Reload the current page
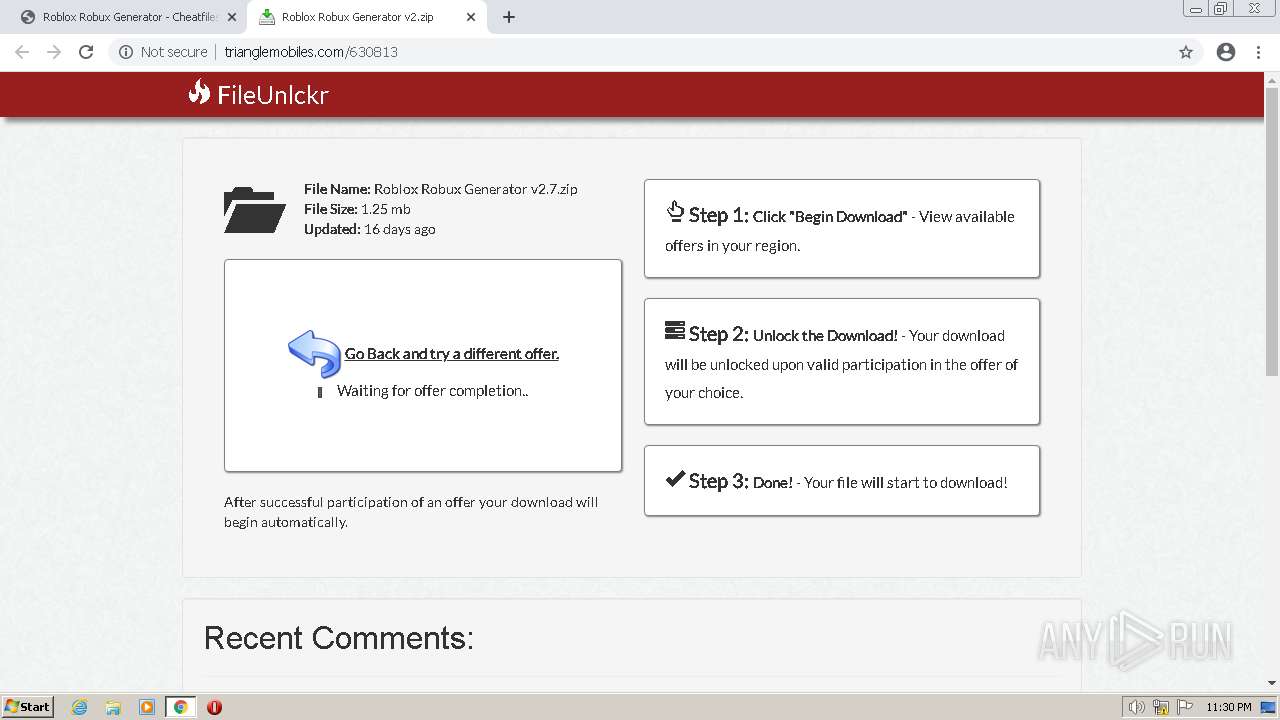Screen dimensions: 1280x720 click(86, 52)
